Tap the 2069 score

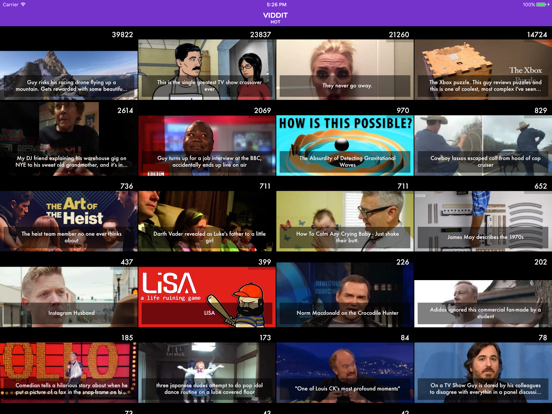coord(263,111)
